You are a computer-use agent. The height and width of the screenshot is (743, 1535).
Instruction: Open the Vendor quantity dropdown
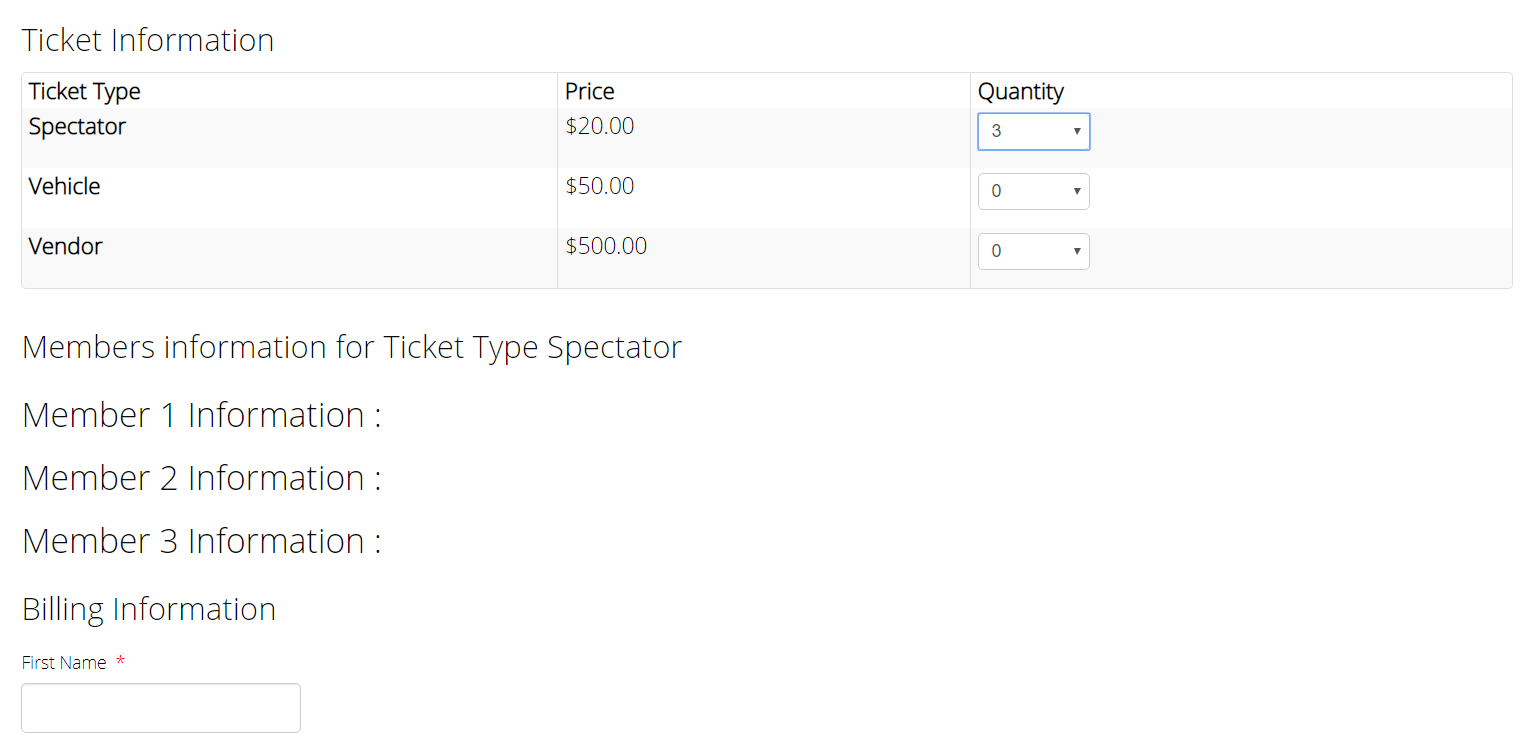(x=1033, y=252)
